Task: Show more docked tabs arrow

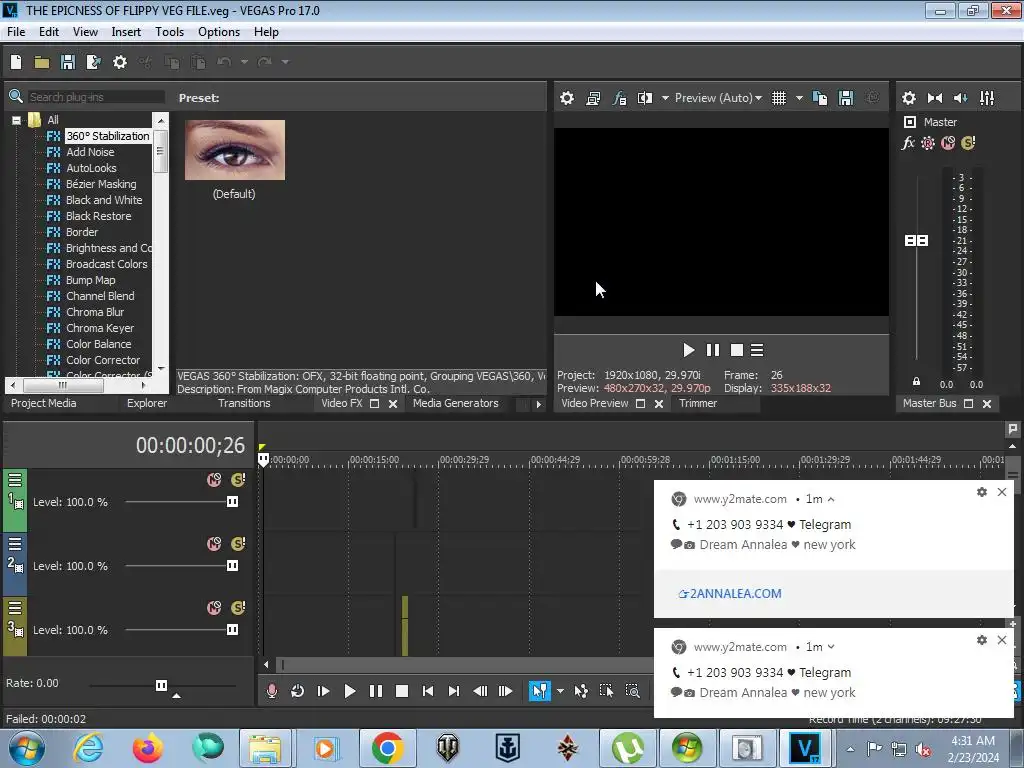Action: click(538, 404)
